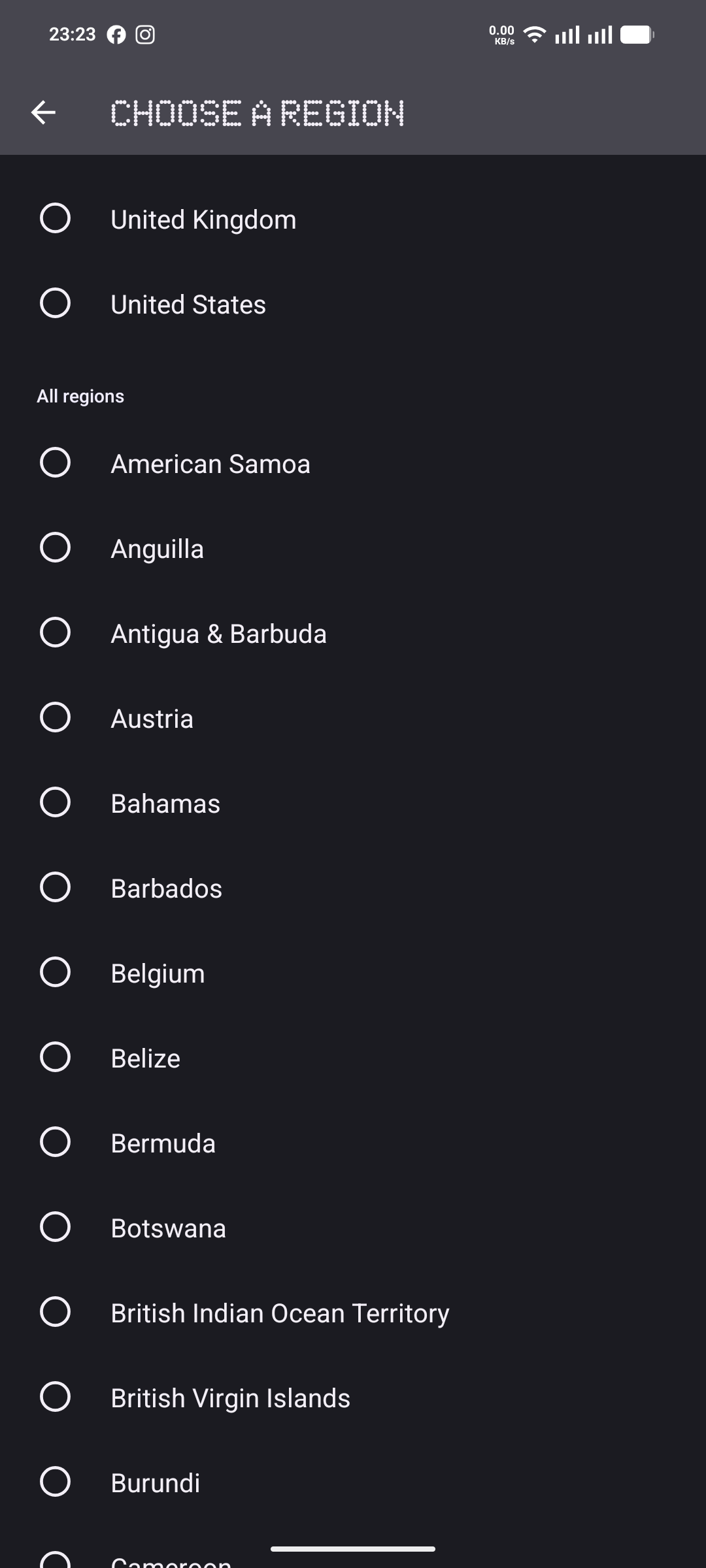Screen dimensions: 706x1568
Task: Select the Belize radio option
Action: 55,1057
